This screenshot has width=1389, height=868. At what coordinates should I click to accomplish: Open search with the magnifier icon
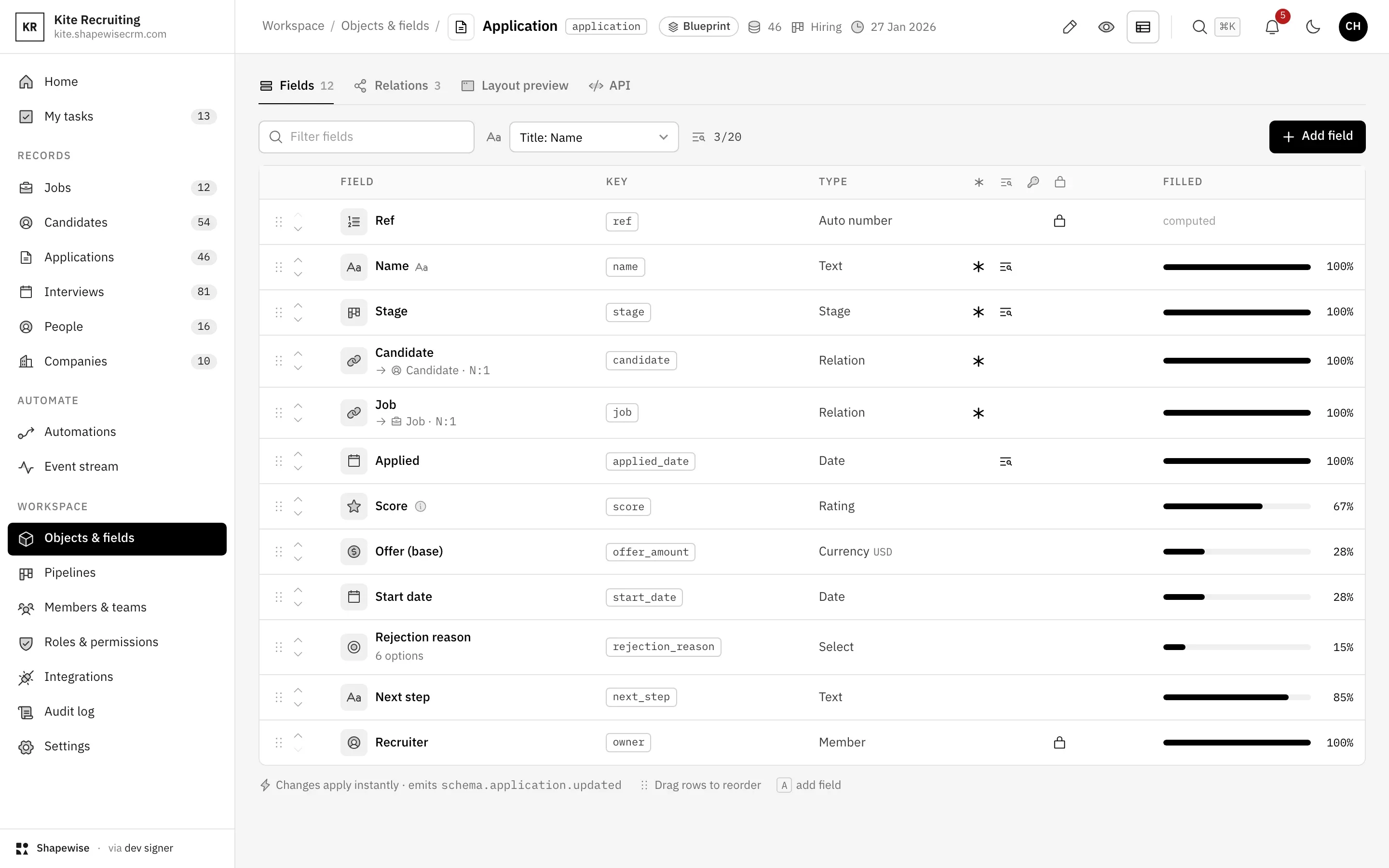pos(1199,27)
